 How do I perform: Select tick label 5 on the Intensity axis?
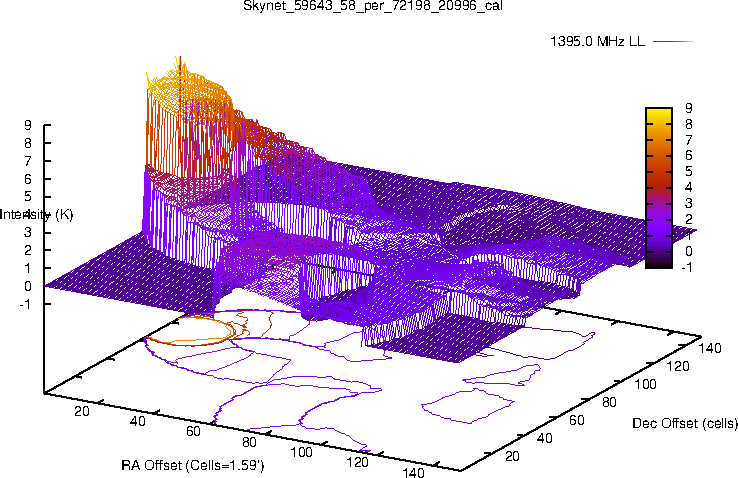pyautogui.click(x=28, y=197)
